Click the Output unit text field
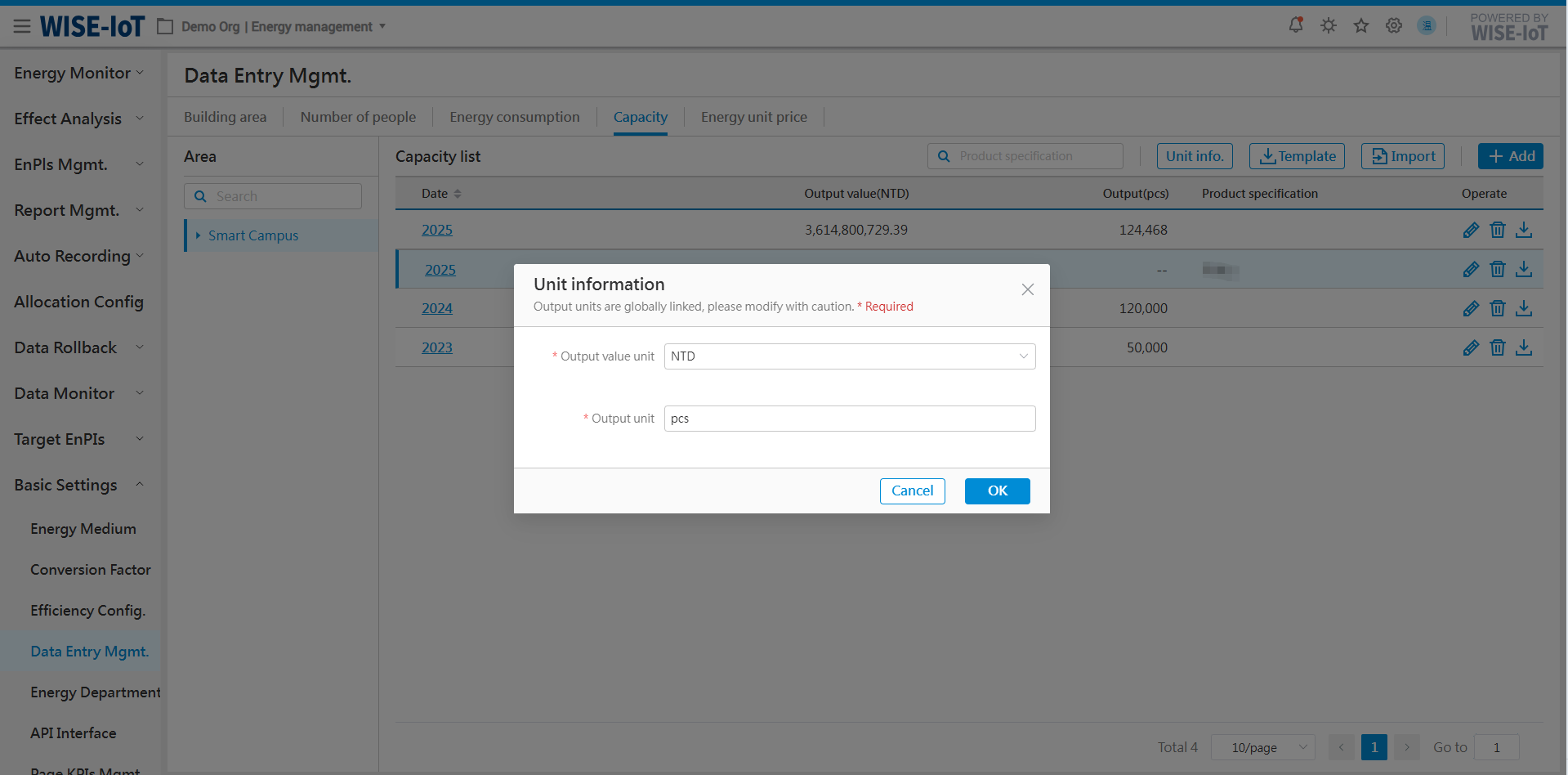 pos(849,419)
